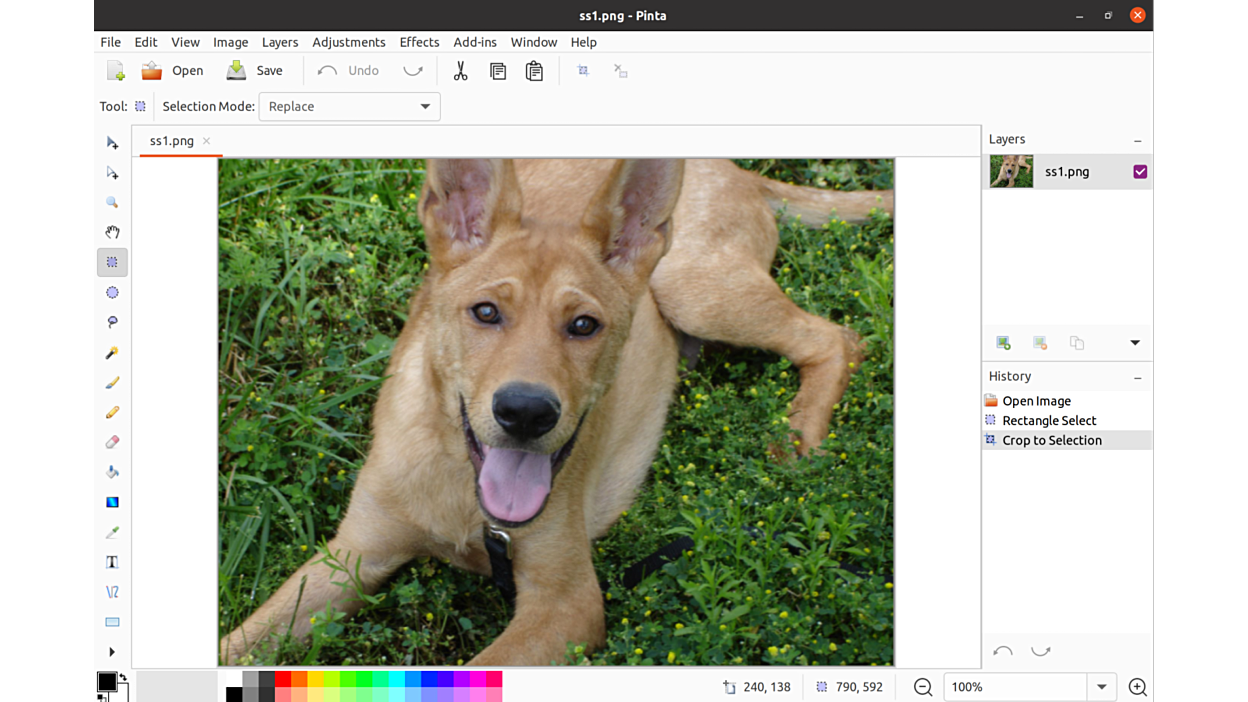Select the Paint Bucket tool
The image size is (1248, 702).
tap(112, 472)
